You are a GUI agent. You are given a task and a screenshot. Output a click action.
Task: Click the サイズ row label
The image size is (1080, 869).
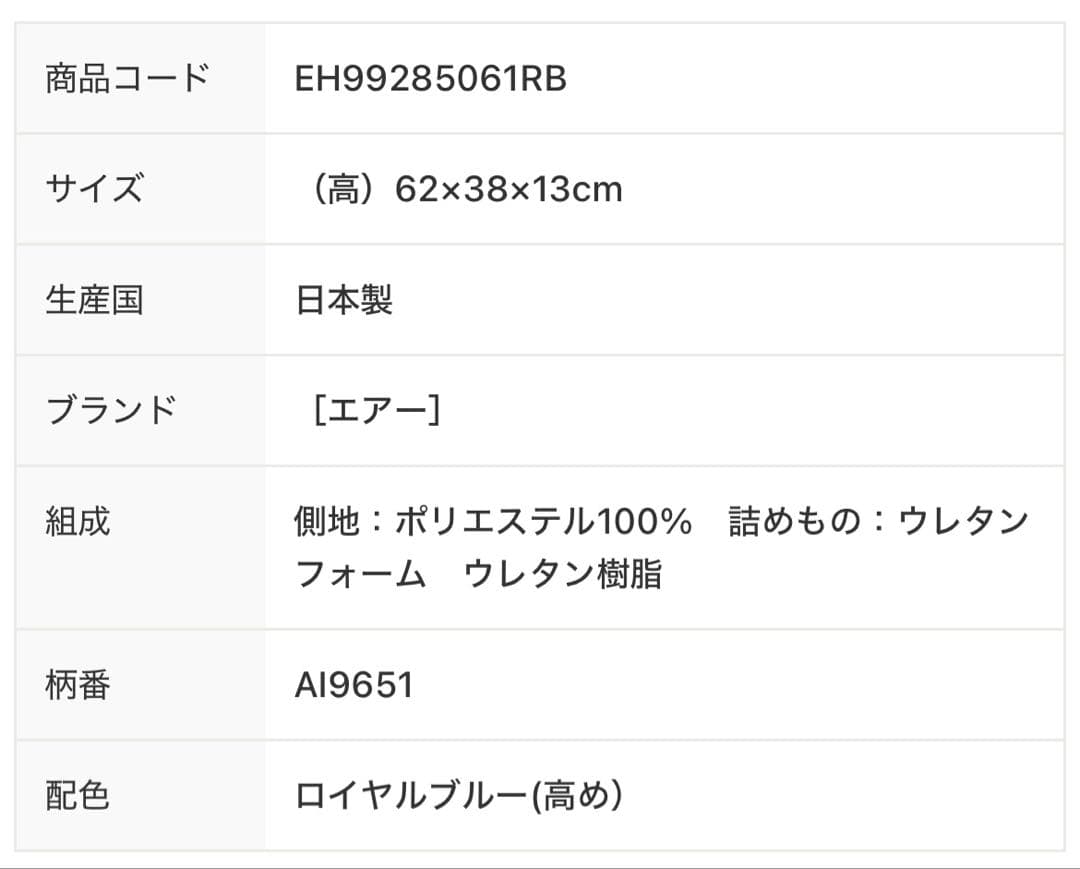(94, 188)
